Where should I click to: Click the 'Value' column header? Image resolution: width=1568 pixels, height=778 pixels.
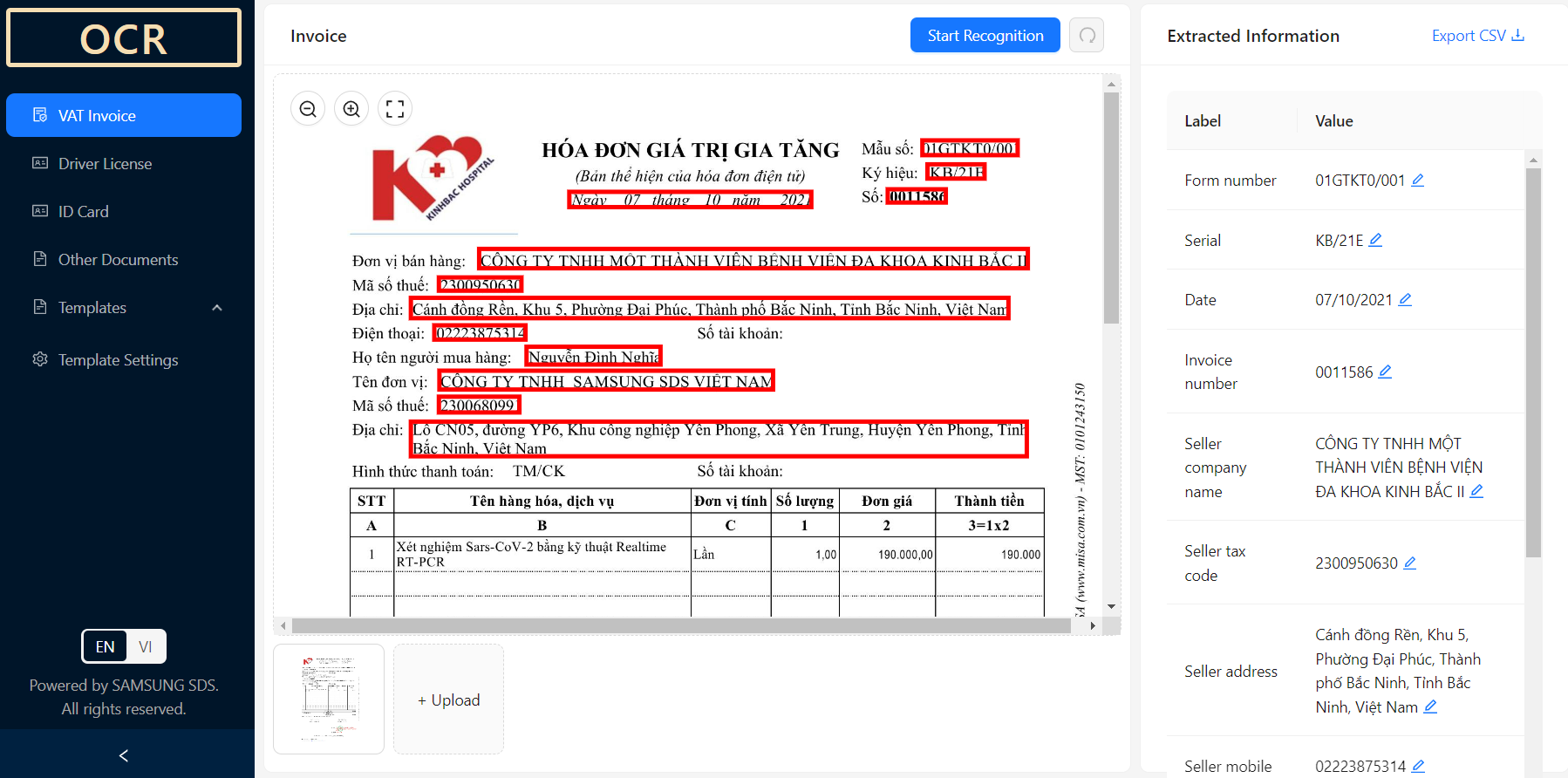tap(1334, 121)
